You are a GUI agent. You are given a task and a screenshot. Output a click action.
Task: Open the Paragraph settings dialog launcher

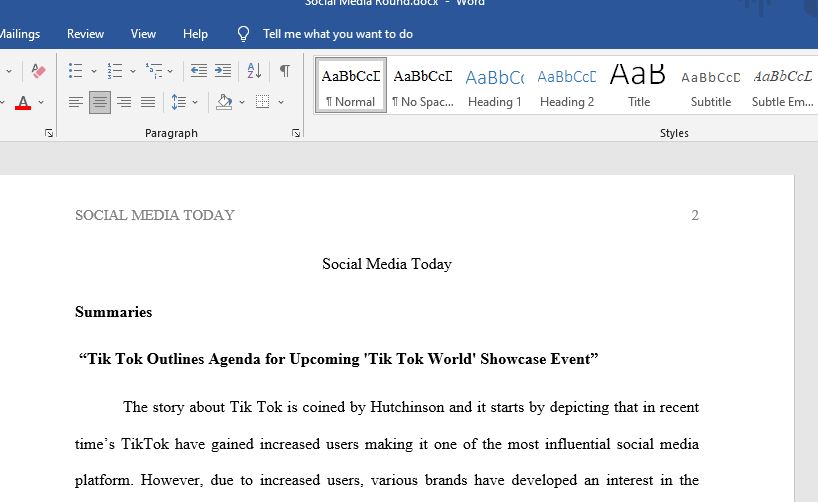tap(296, 133)
